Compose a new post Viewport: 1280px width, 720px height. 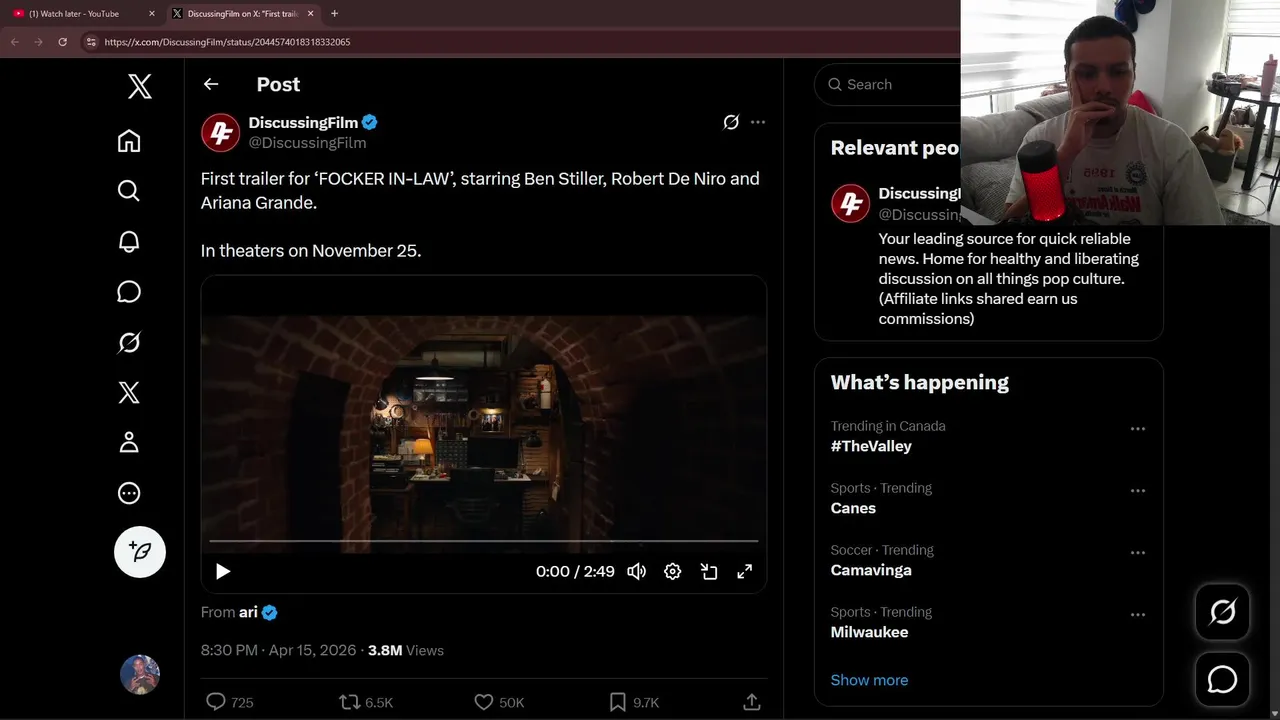tap(140, 551)
